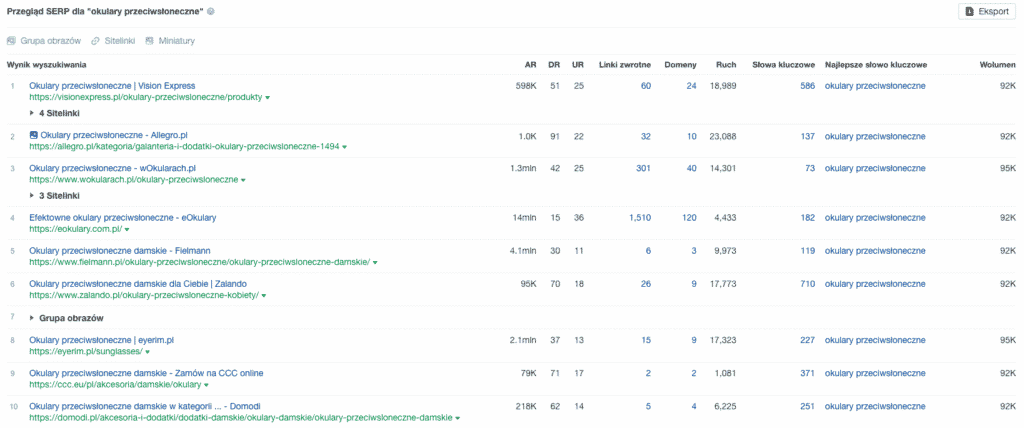Image resolution: width=1024 pixels, height=428 pixels.
Task: Click keywords count 710 for Zalando
Action: coord(807,284)
